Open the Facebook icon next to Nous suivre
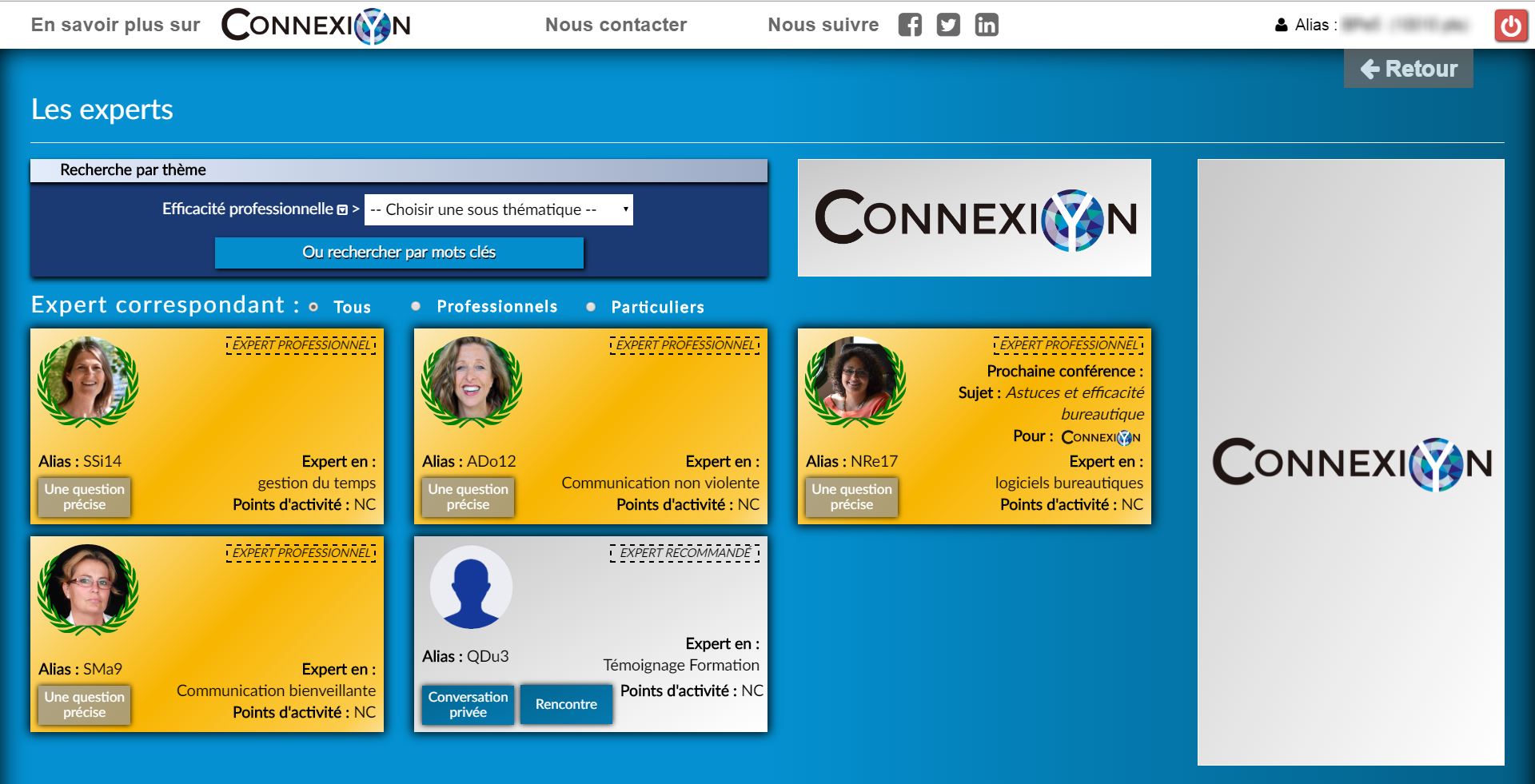This screenshot has height=784, width=1535. pos(910,25)
